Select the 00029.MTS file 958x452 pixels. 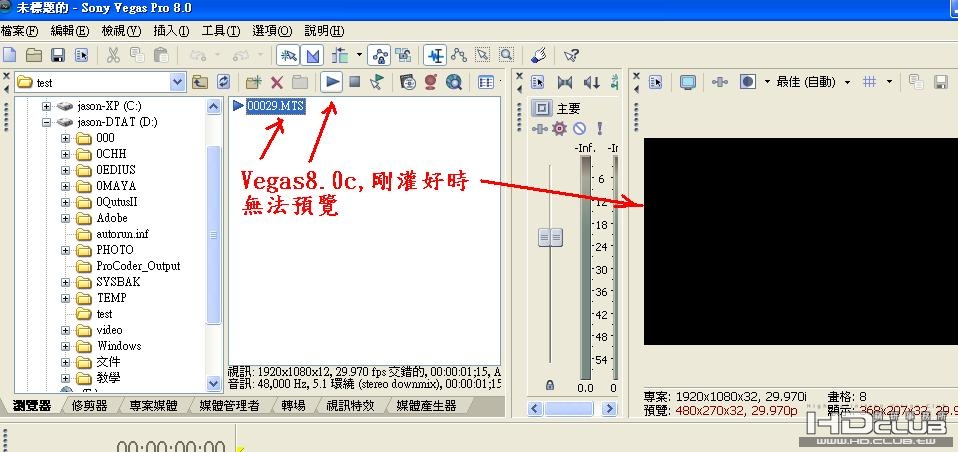click(276, 106)
